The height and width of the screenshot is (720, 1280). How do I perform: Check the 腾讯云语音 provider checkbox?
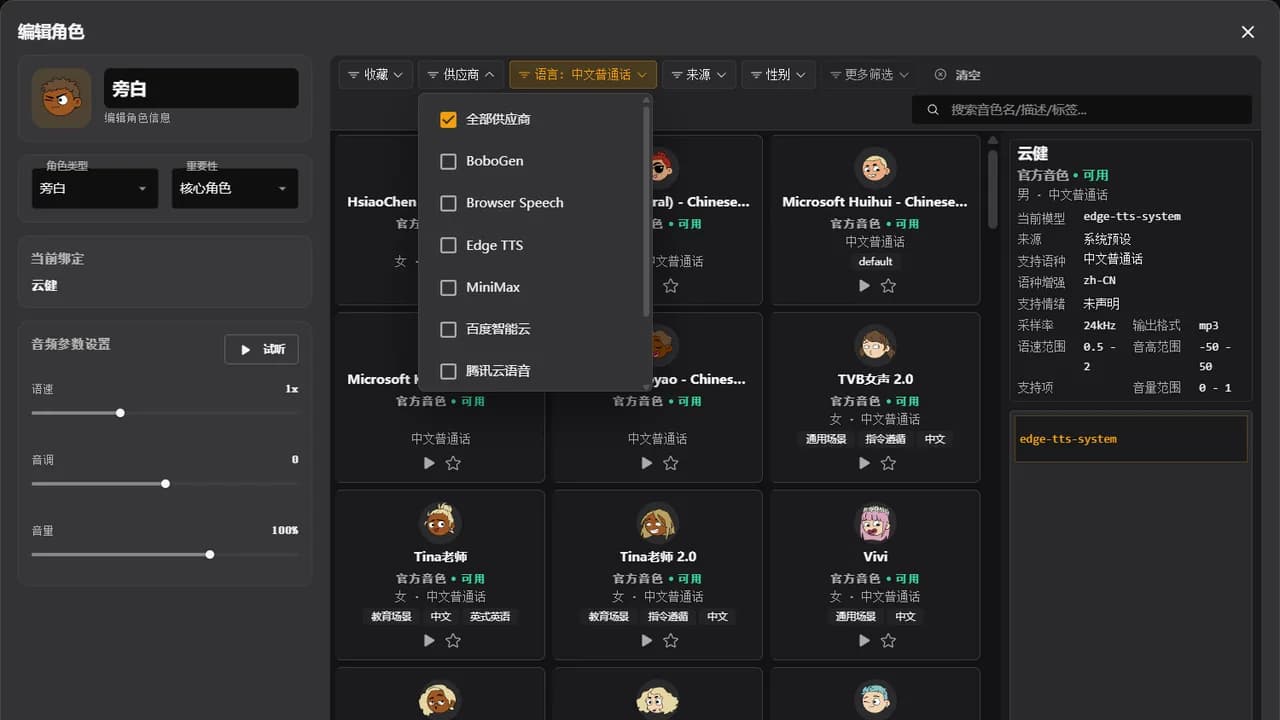coord(448,371)
